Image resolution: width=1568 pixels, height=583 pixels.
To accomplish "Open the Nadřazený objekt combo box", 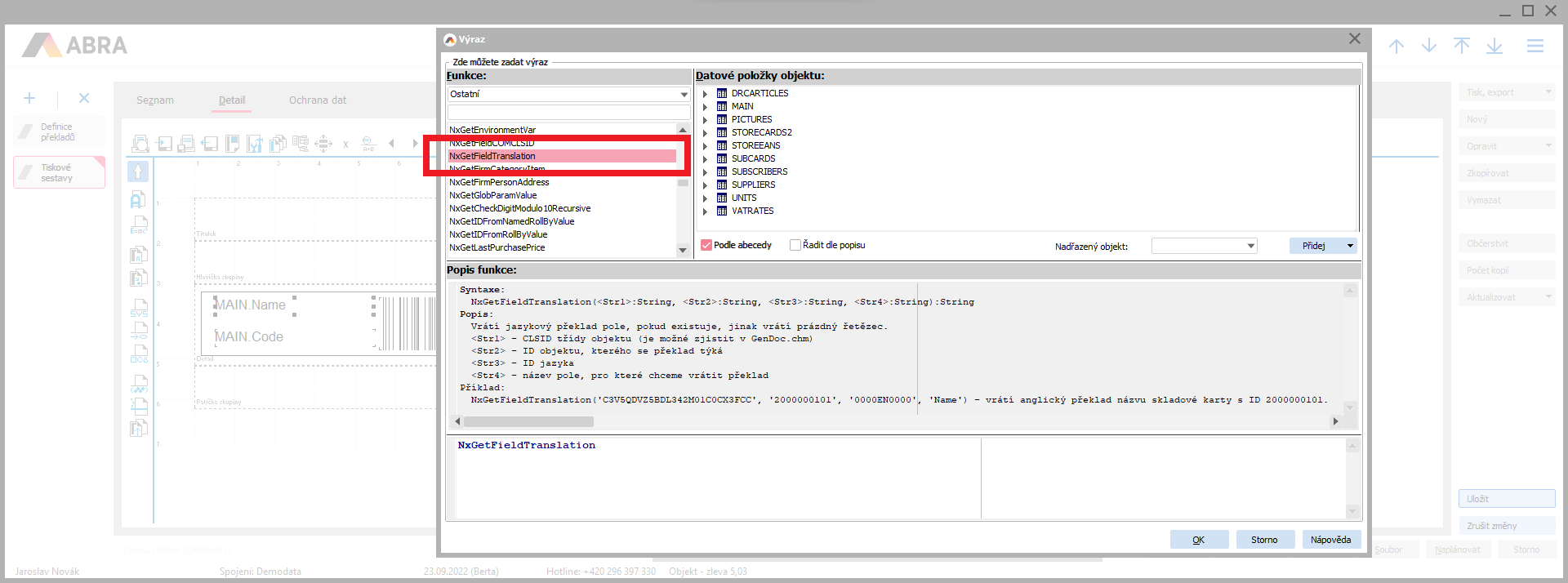I will pos(1204,246).
